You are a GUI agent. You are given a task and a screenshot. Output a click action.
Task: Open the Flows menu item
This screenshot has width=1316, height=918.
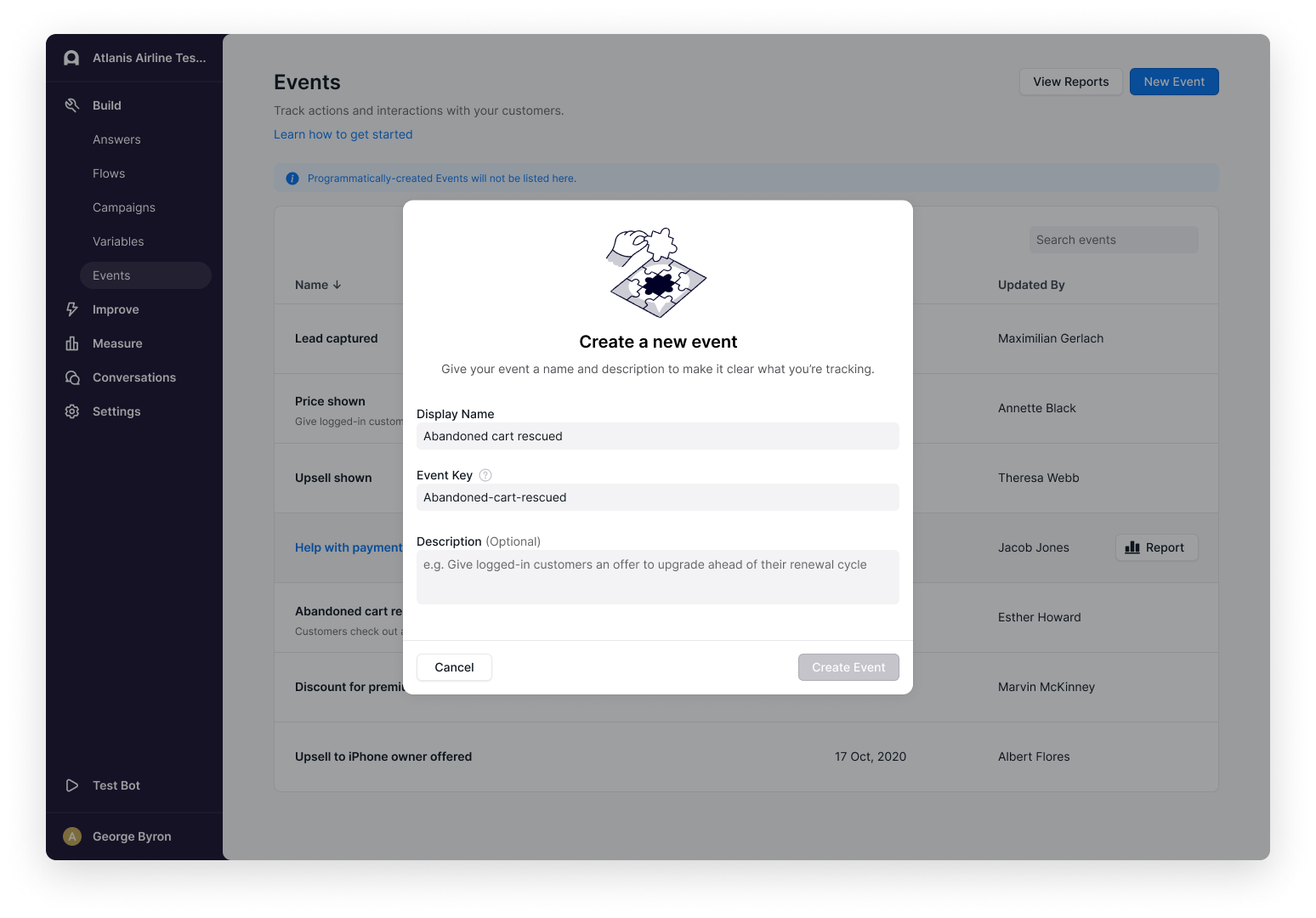[109, 173]
